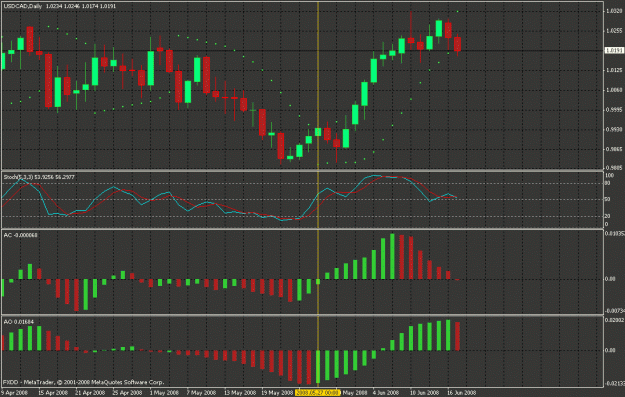This screenshot has height=397, width=625.
Task: Click the Stochastic 20 level value
Action: click(608, 216)
